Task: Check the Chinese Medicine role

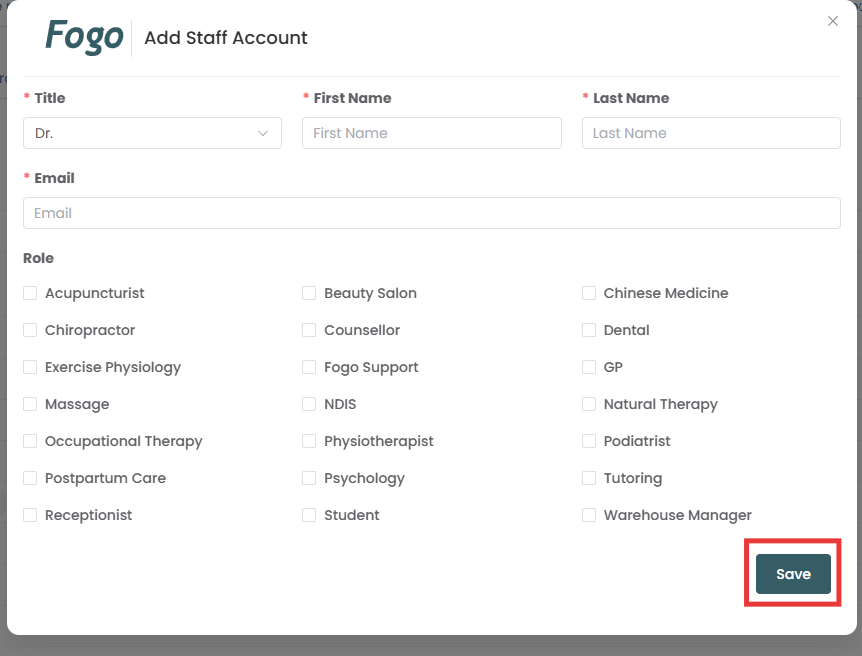Action: click(x=589, y=293)
